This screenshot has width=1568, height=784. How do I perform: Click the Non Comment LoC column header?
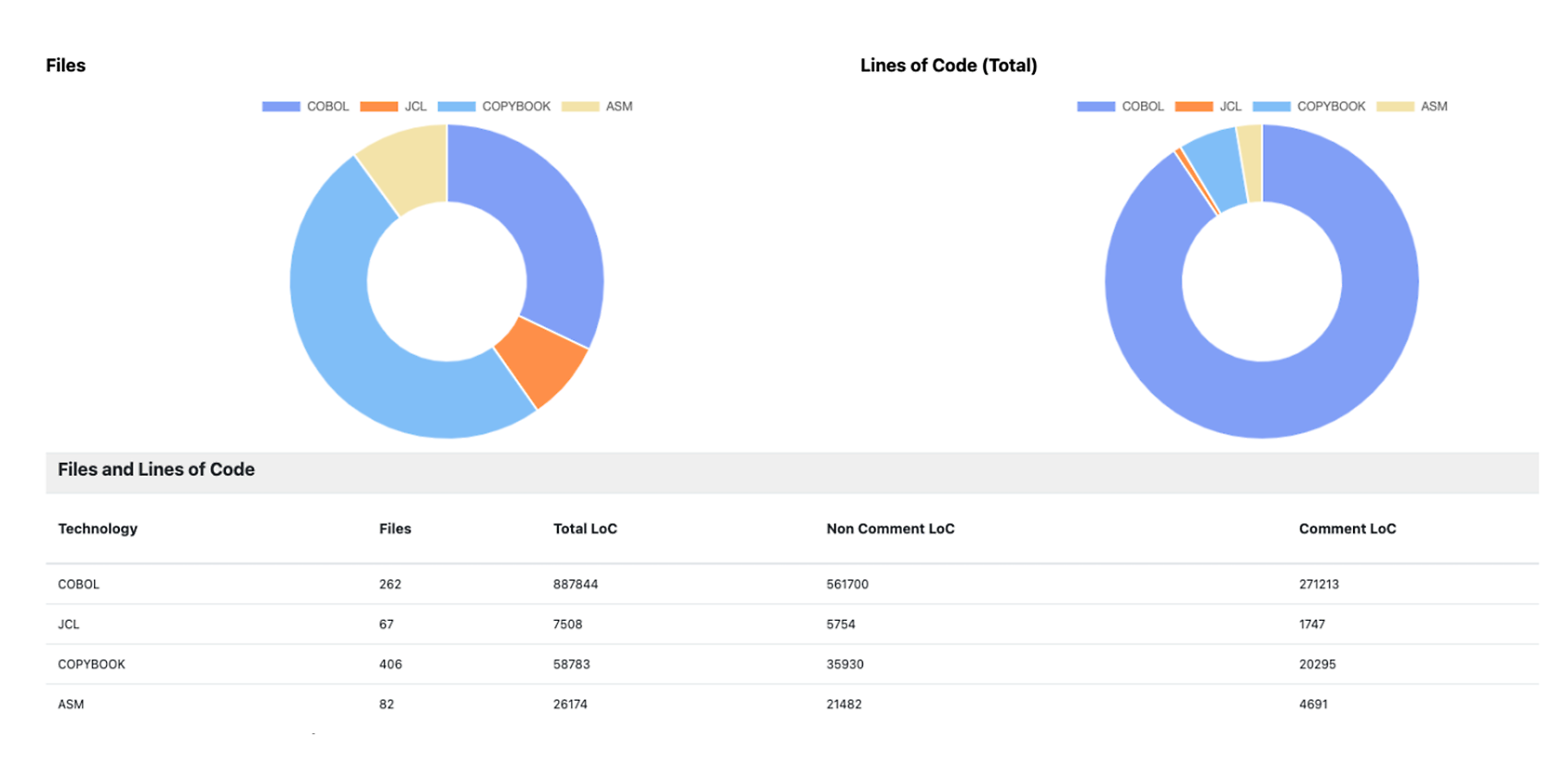pos(890,529)
